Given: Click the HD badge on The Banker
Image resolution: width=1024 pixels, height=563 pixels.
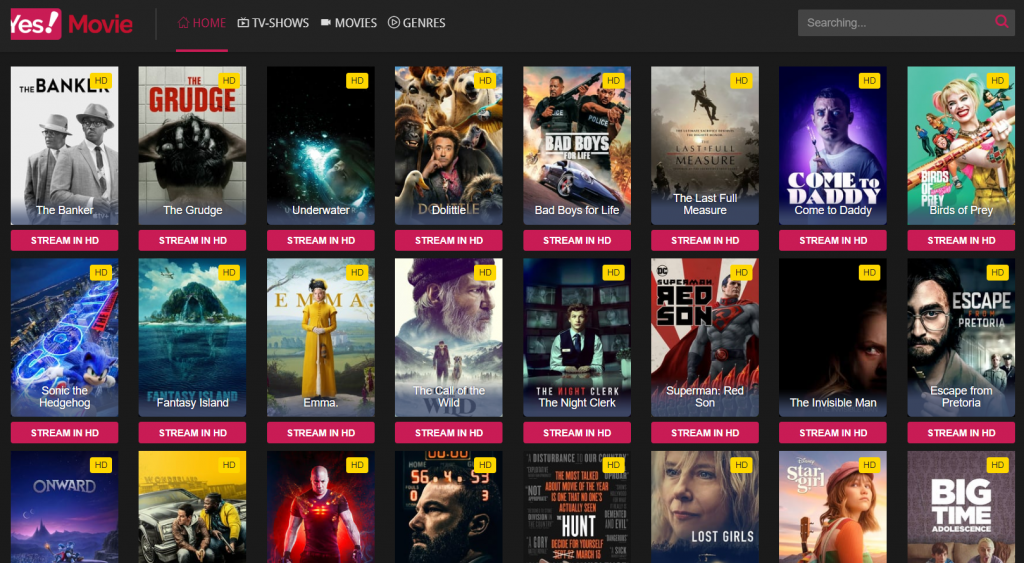Looking at the screenshot, I should click(x=101, y=80).
